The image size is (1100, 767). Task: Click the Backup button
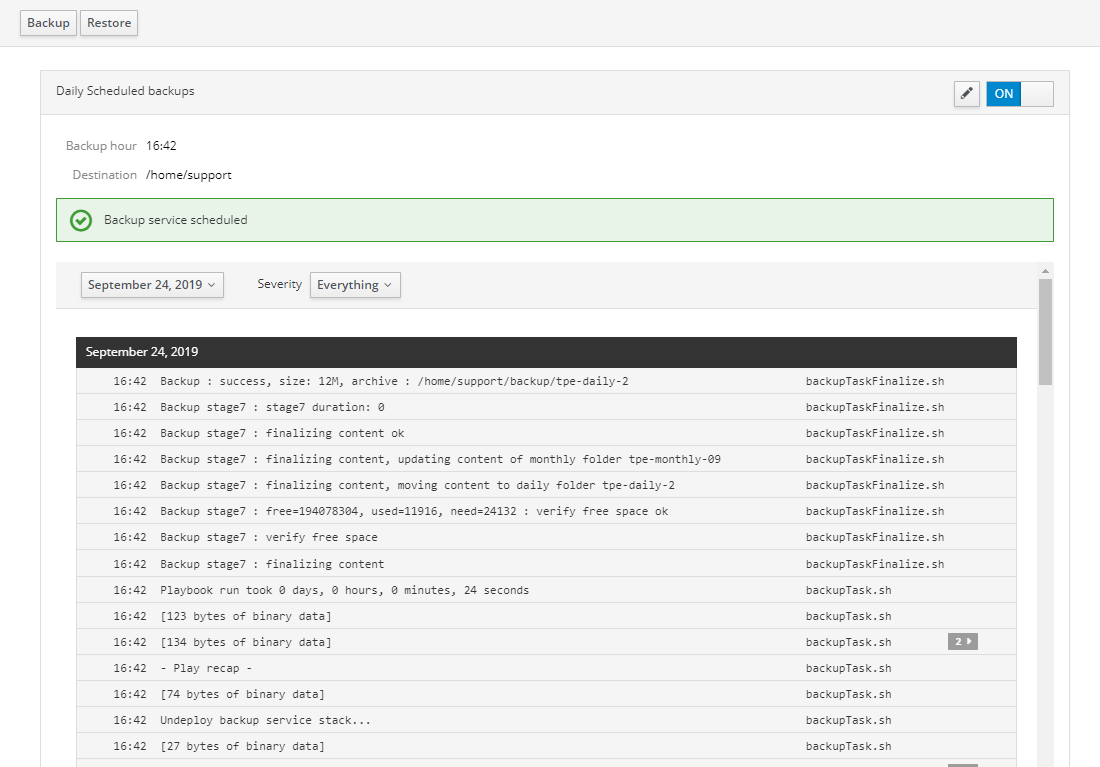pos(48,23)
